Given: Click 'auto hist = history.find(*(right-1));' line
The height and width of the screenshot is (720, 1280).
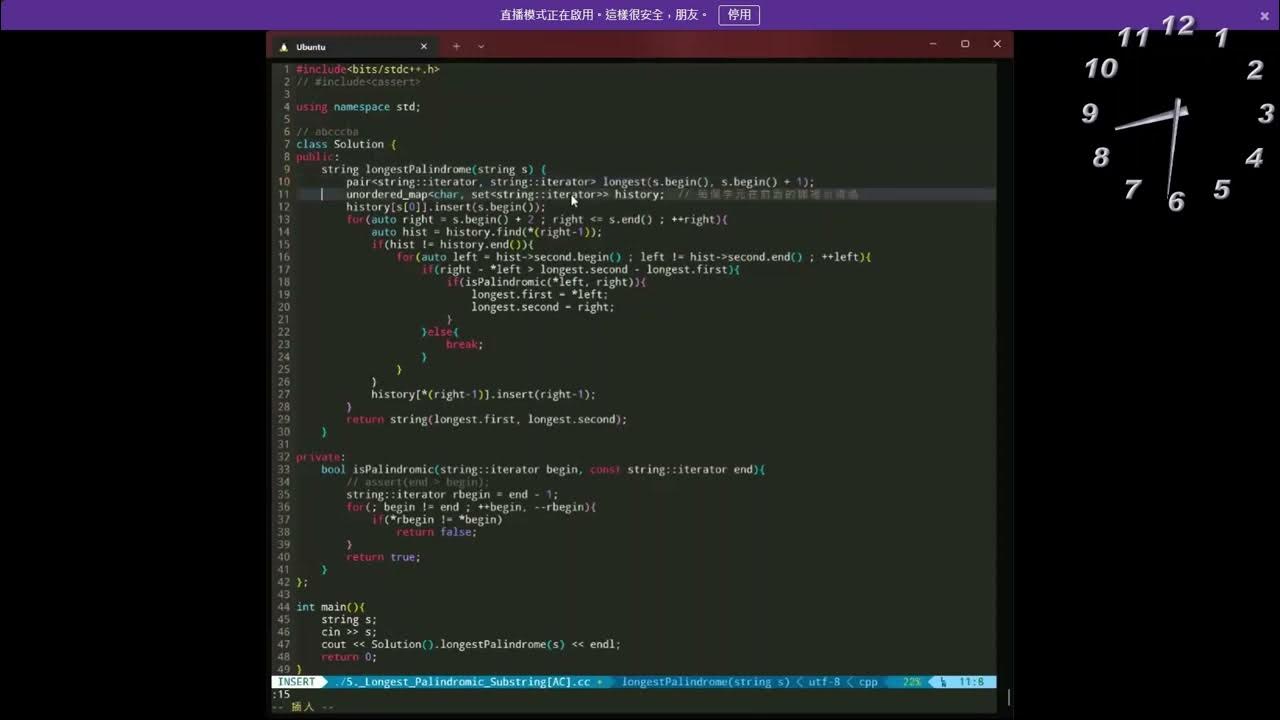Looking at the screenshot, I should click(487, 232).
